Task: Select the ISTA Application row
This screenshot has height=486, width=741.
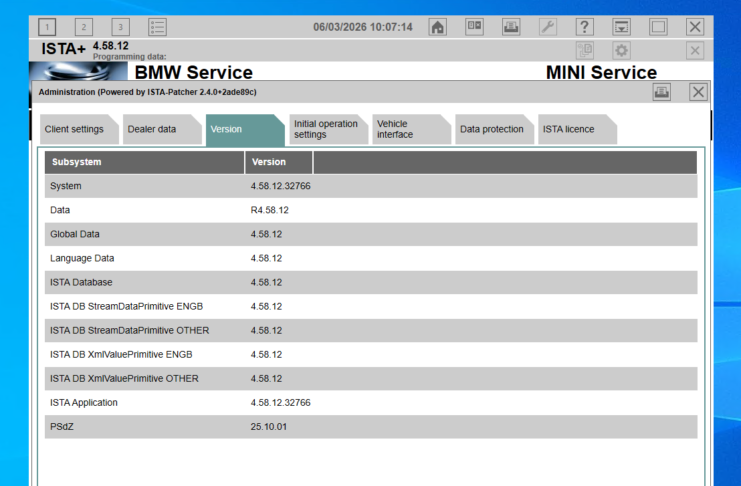Action: click(371, 403)
